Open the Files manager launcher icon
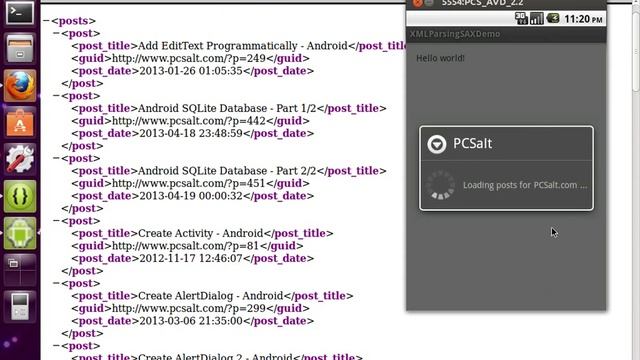Viewport: 640px width, 360px height. click(x=20, y=48)
